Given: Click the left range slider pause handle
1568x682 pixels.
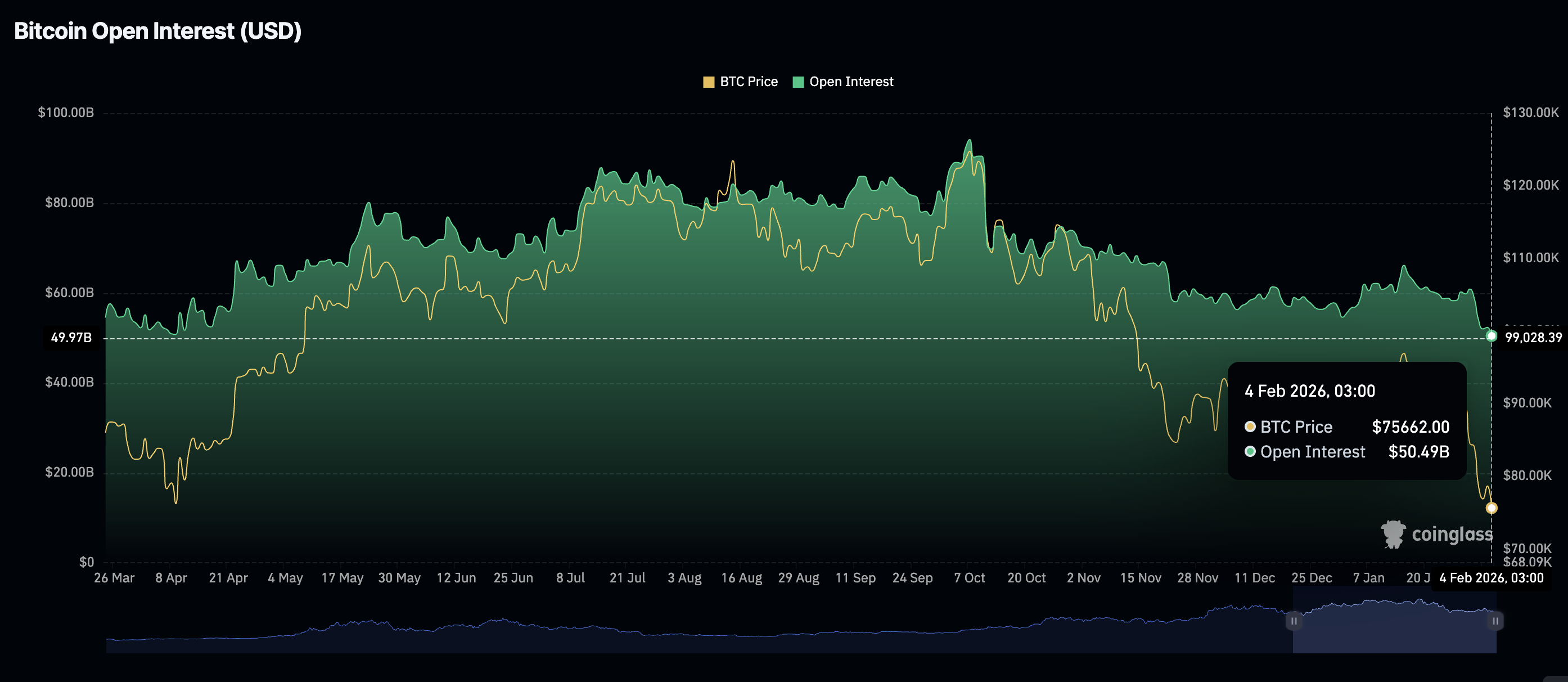Looking at the screenshot, I should (x=1294, y=621).
